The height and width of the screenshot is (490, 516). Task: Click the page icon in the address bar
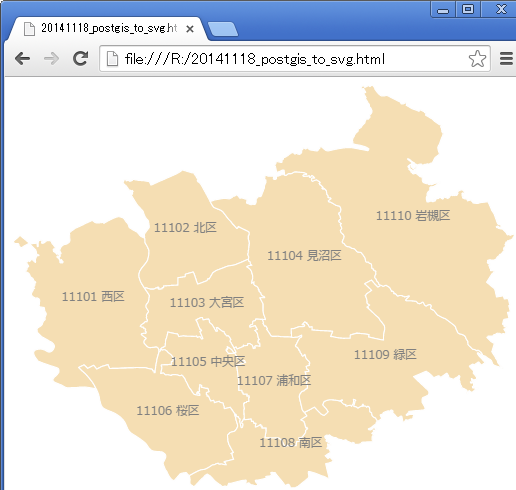click(x=112, y=59)
